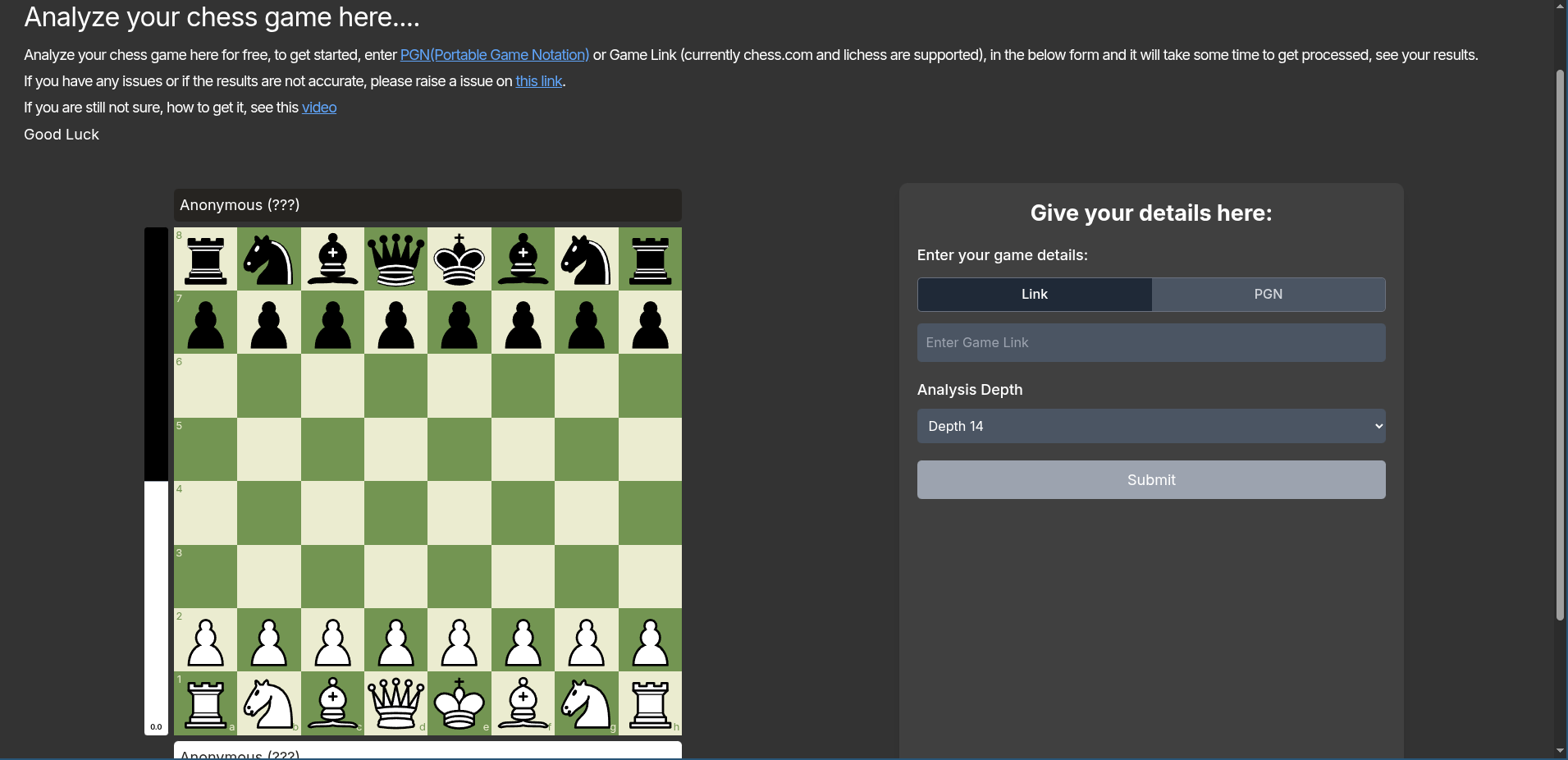
Task: Select the white bishop on f1
Action: (523, 703)
